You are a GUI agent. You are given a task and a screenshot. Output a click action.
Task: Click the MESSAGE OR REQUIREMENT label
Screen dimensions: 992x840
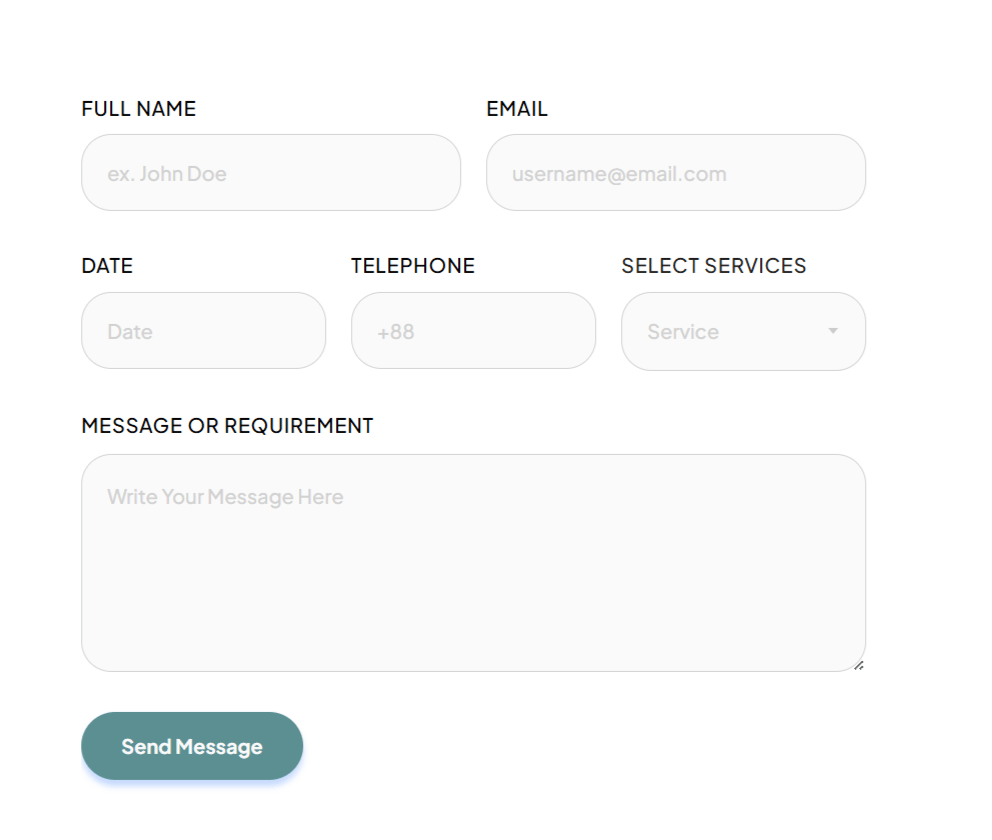[227, 426]
